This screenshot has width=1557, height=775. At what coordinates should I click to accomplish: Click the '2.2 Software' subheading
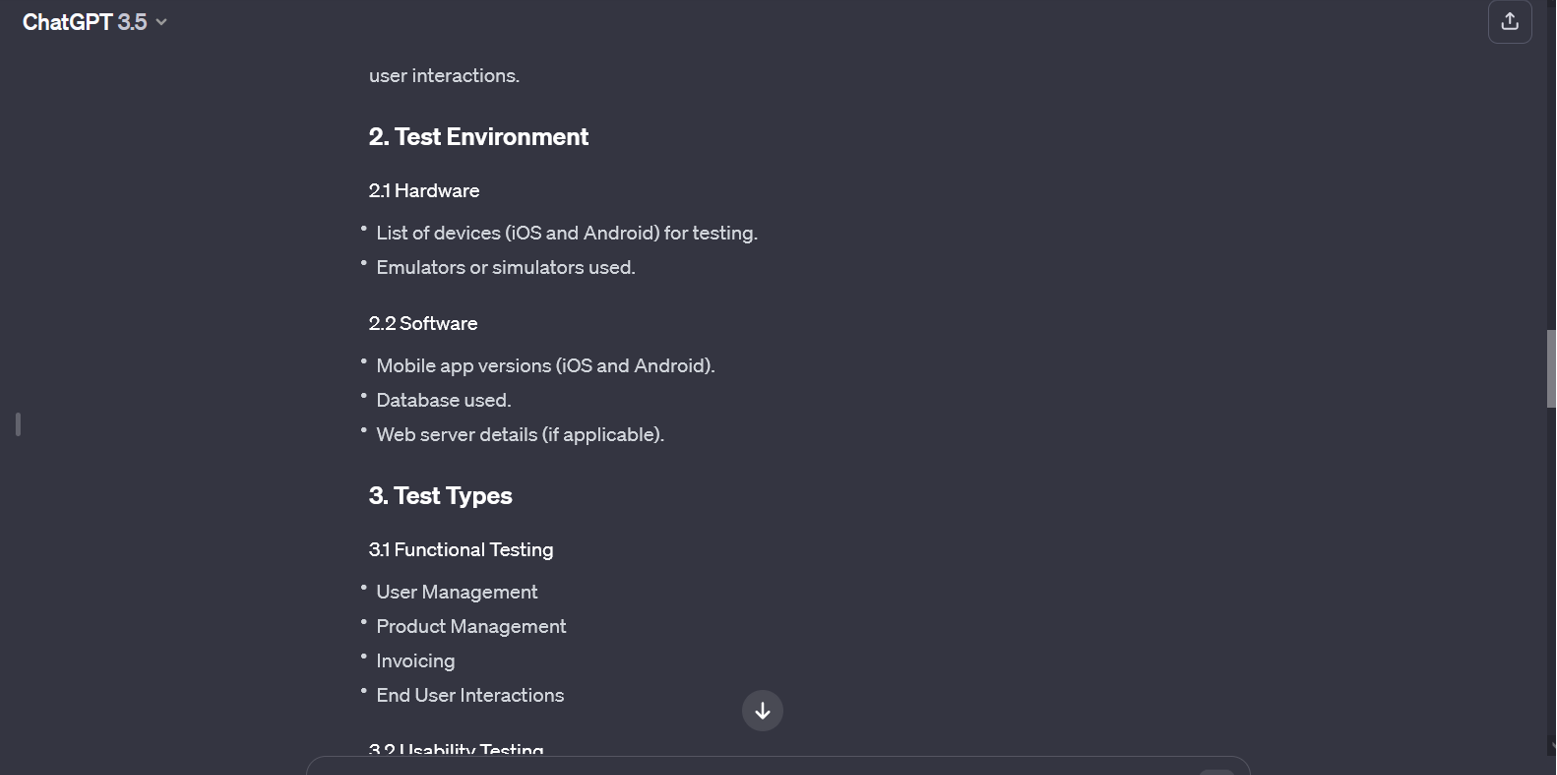point(423,323)
